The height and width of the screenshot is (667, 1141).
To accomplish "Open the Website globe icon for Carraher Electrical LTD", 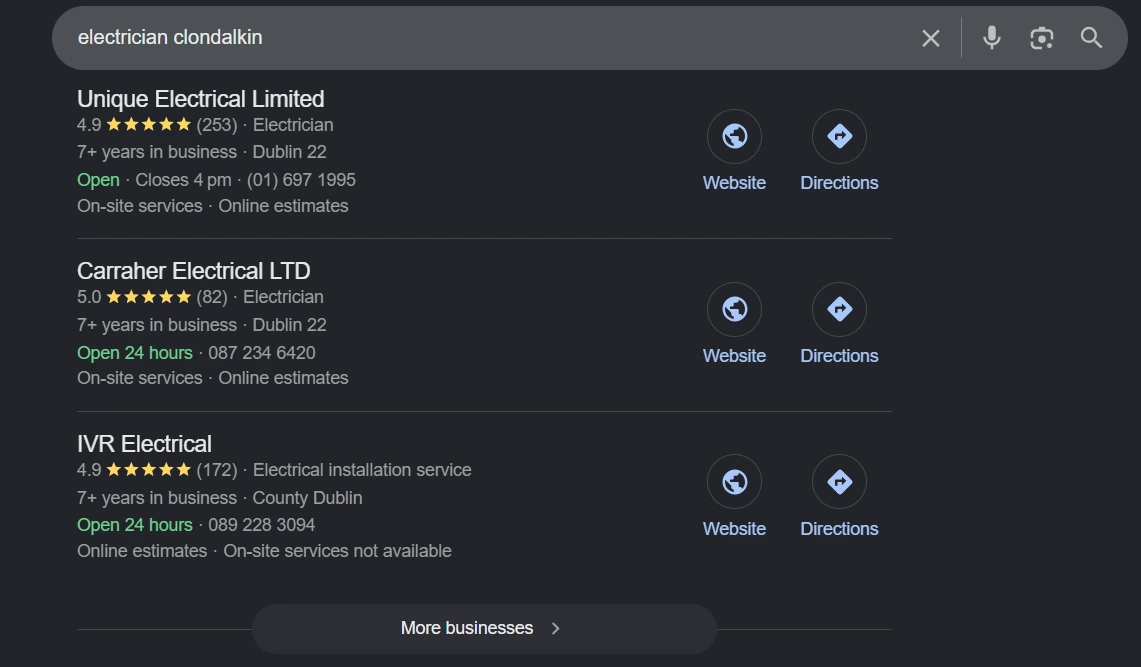I will (734, 309).
